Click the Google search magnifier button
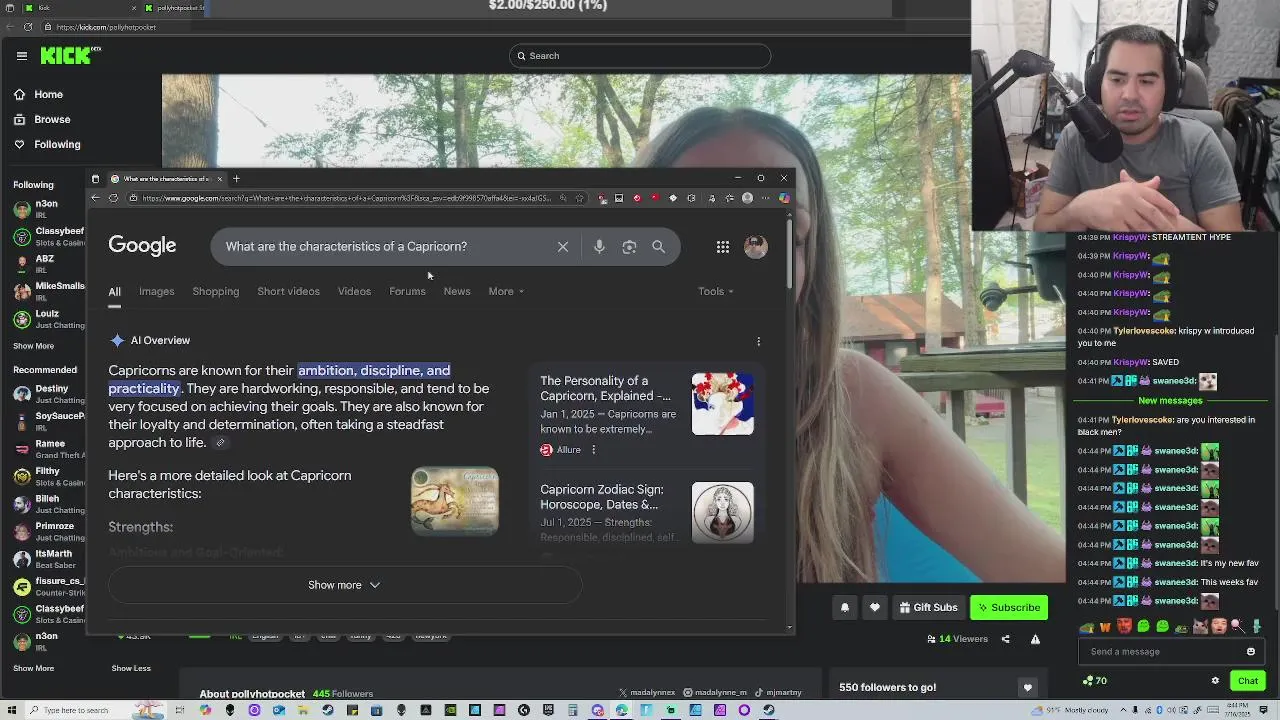The image size is (1280, 720). pyautogui.click(x=658, y=247)
